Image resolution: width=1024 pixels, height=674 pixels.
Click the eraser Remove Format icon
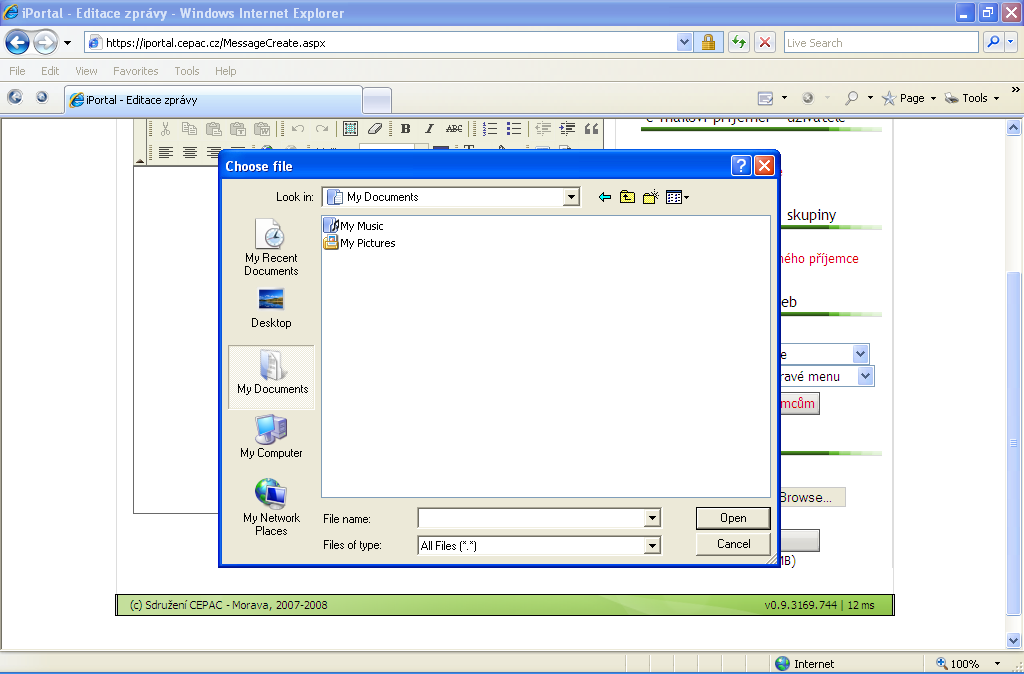click(374, 129)
